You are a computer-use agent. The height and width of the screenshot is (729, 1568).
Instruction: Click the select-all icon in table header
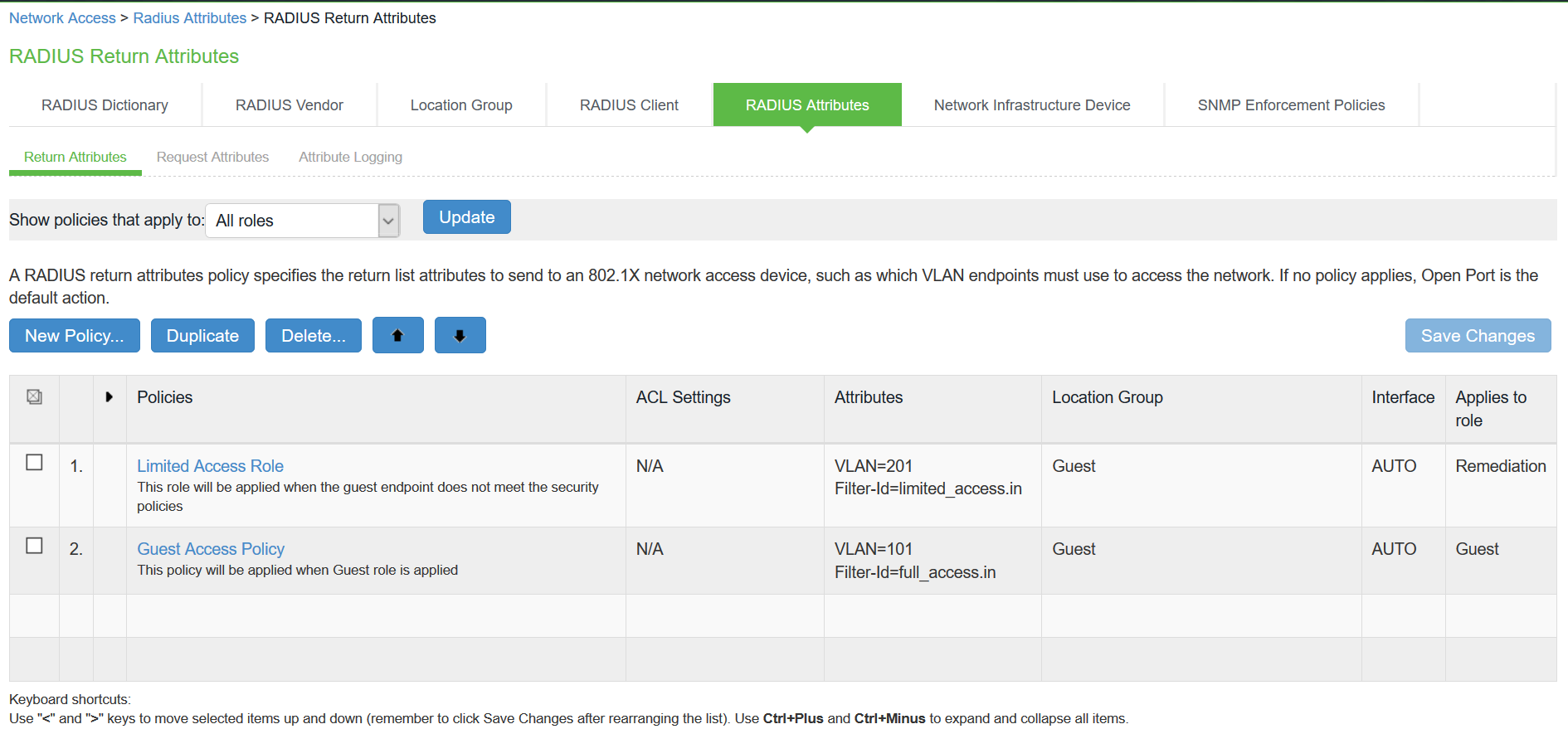(34, 397)
